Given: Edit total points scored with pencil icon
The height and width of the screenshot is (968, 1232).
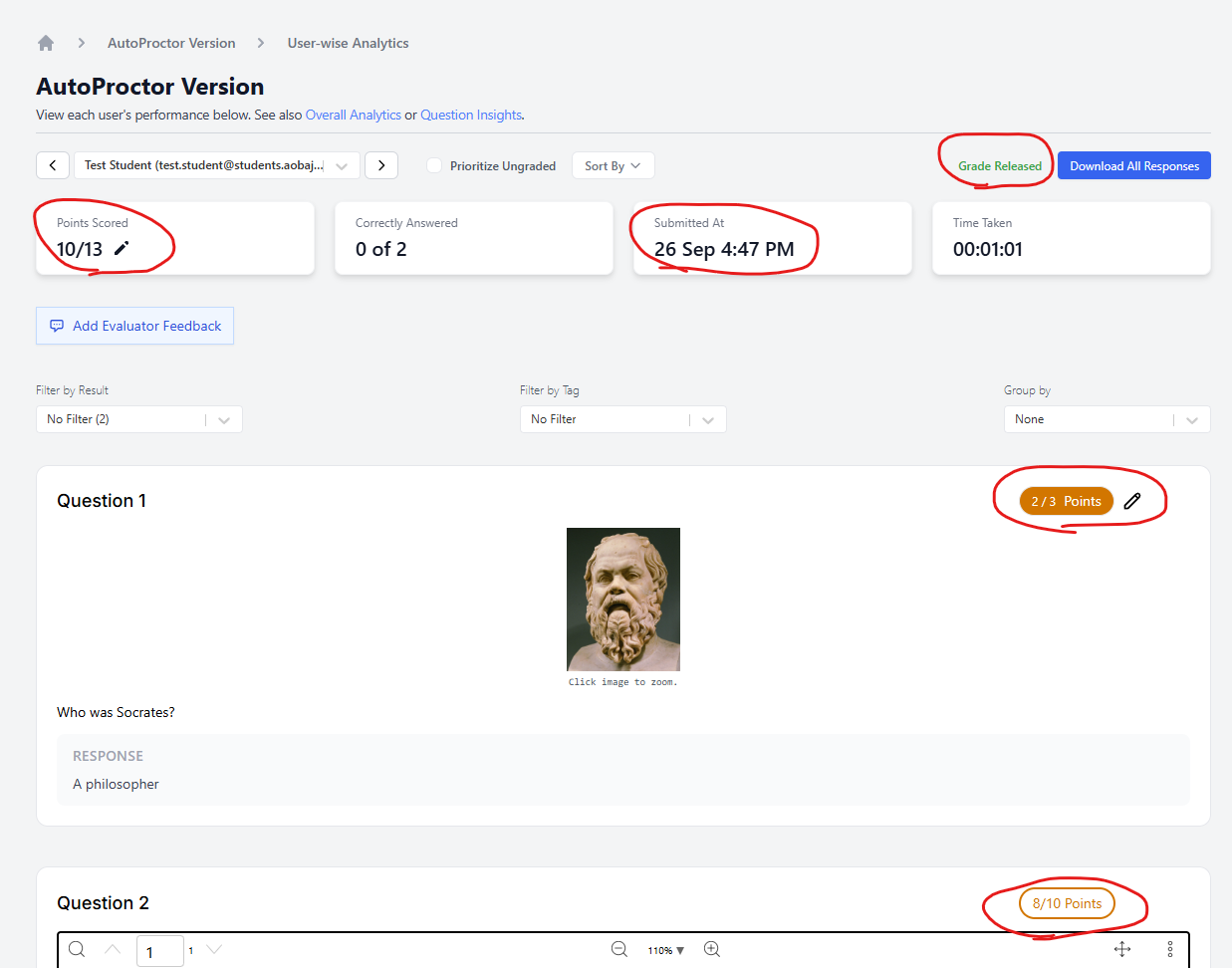Looking at the screenshot, I should pos(122,249).
